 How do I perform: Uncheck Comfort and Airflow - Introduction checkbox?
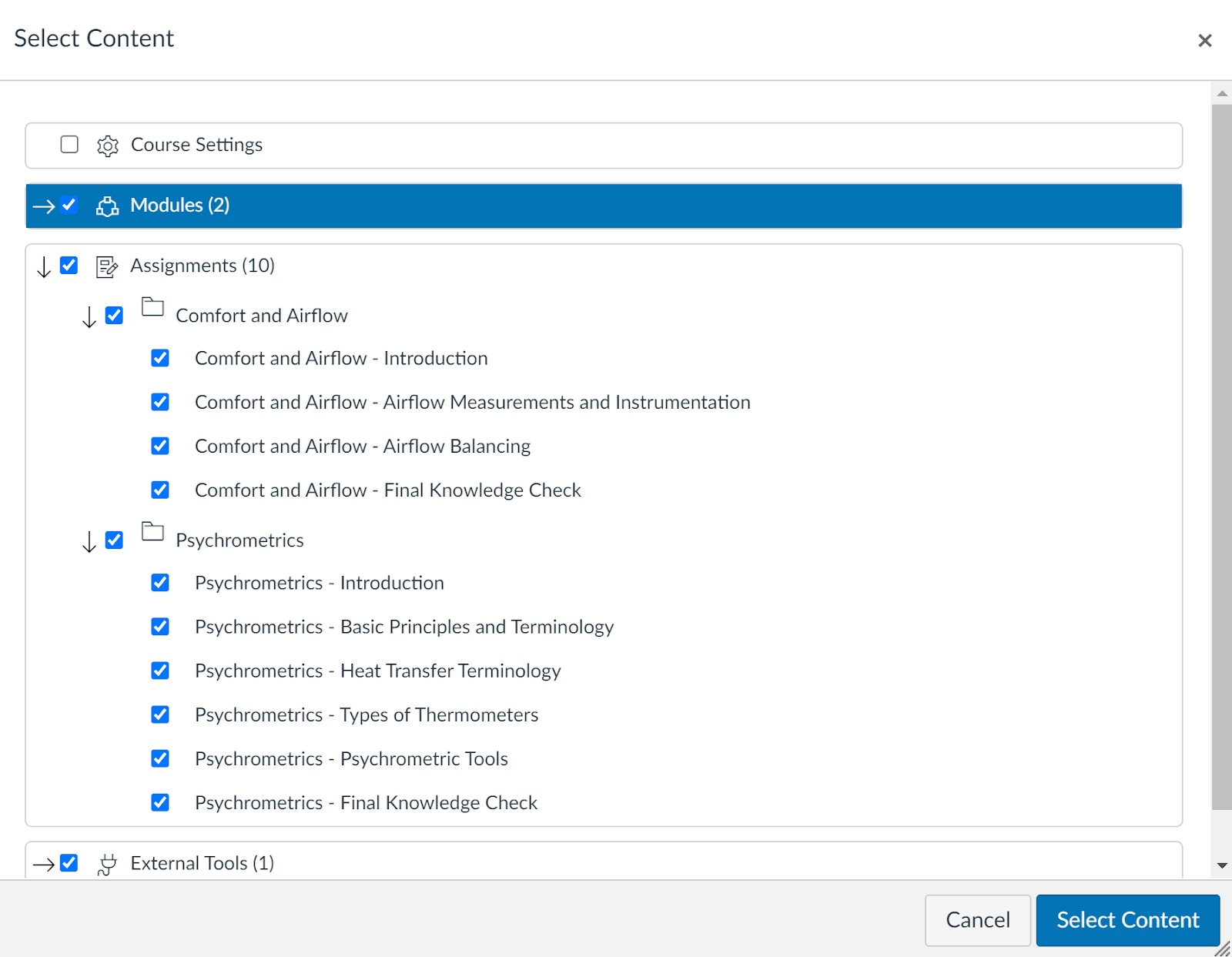[x=160, y=358]
